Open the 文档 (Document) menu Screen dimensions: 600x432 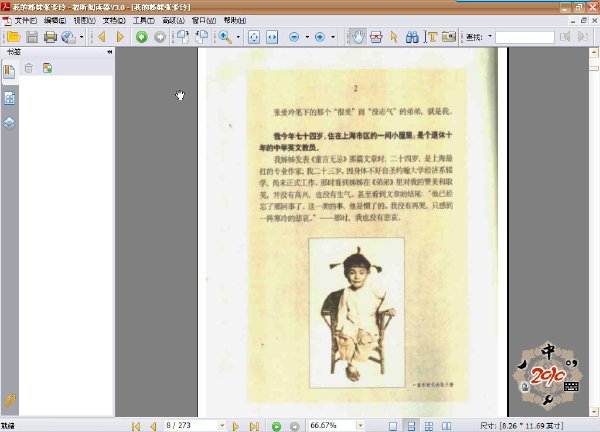click(114, 20)
